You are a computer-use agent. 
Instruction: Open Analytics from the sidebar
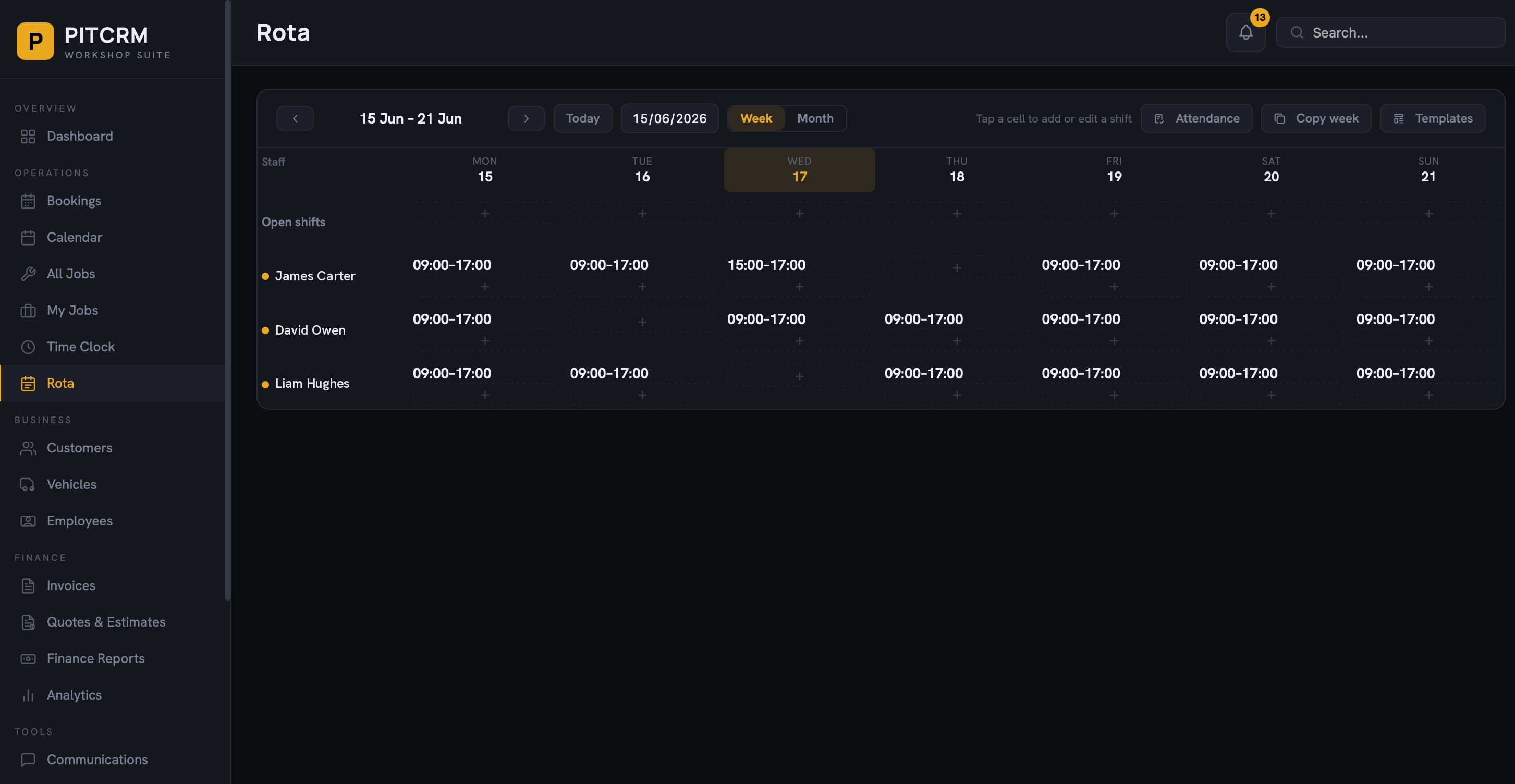point(112,695)
